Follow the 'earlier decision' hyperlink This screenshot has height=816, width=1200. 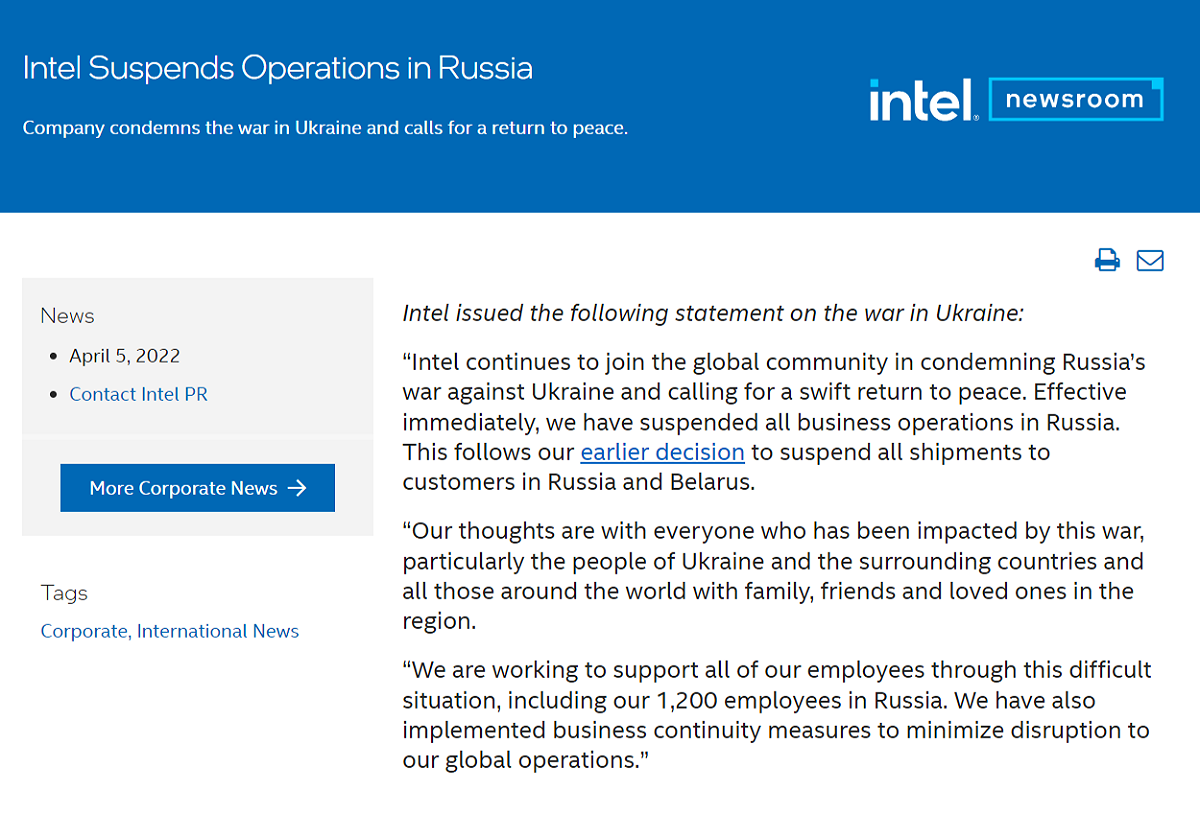point(663,452)
